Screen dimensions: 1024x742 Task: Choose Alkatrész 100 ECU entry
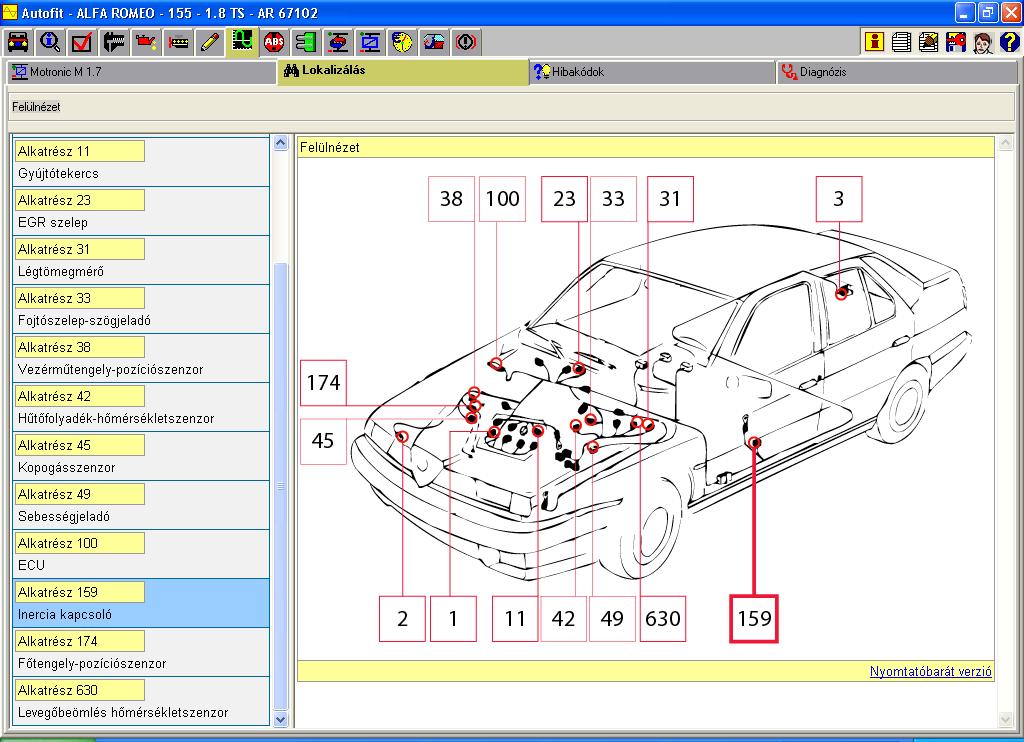pyautogui.click(x=141, y=554)
